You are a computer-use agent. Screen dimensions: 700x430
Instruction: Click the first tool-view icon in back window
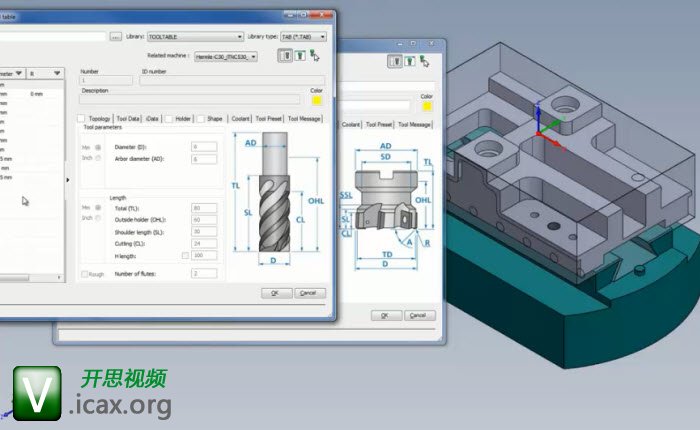tap(395, 61)
